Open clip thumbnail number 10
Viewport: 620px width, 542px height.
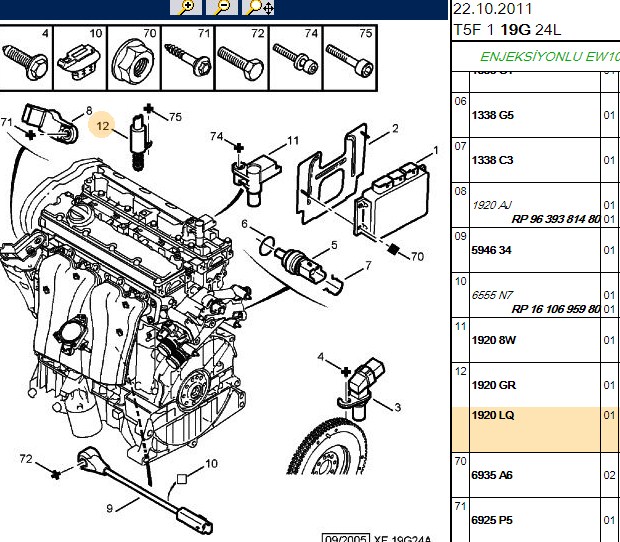pyautogui.click(x=80, y=58)
